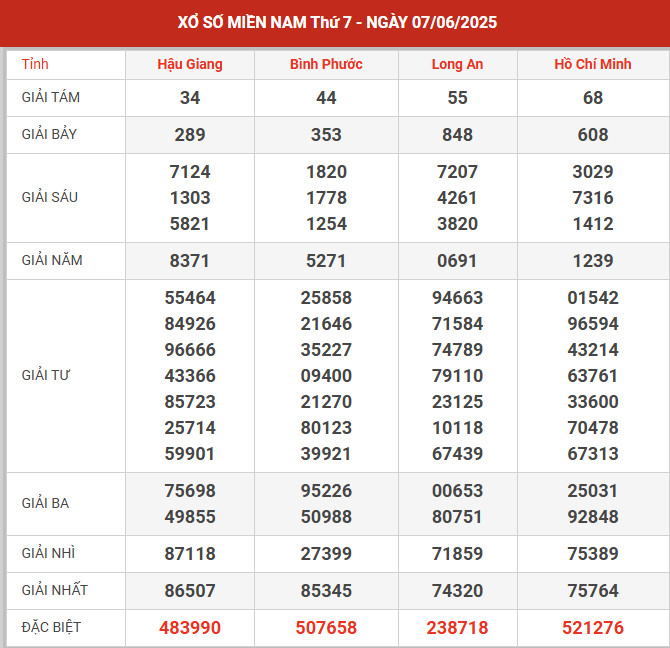Click the GIẢI NHẤT row label
This screenshot has height=648, width=670.
pyautogui.click(x=55, y=590)
